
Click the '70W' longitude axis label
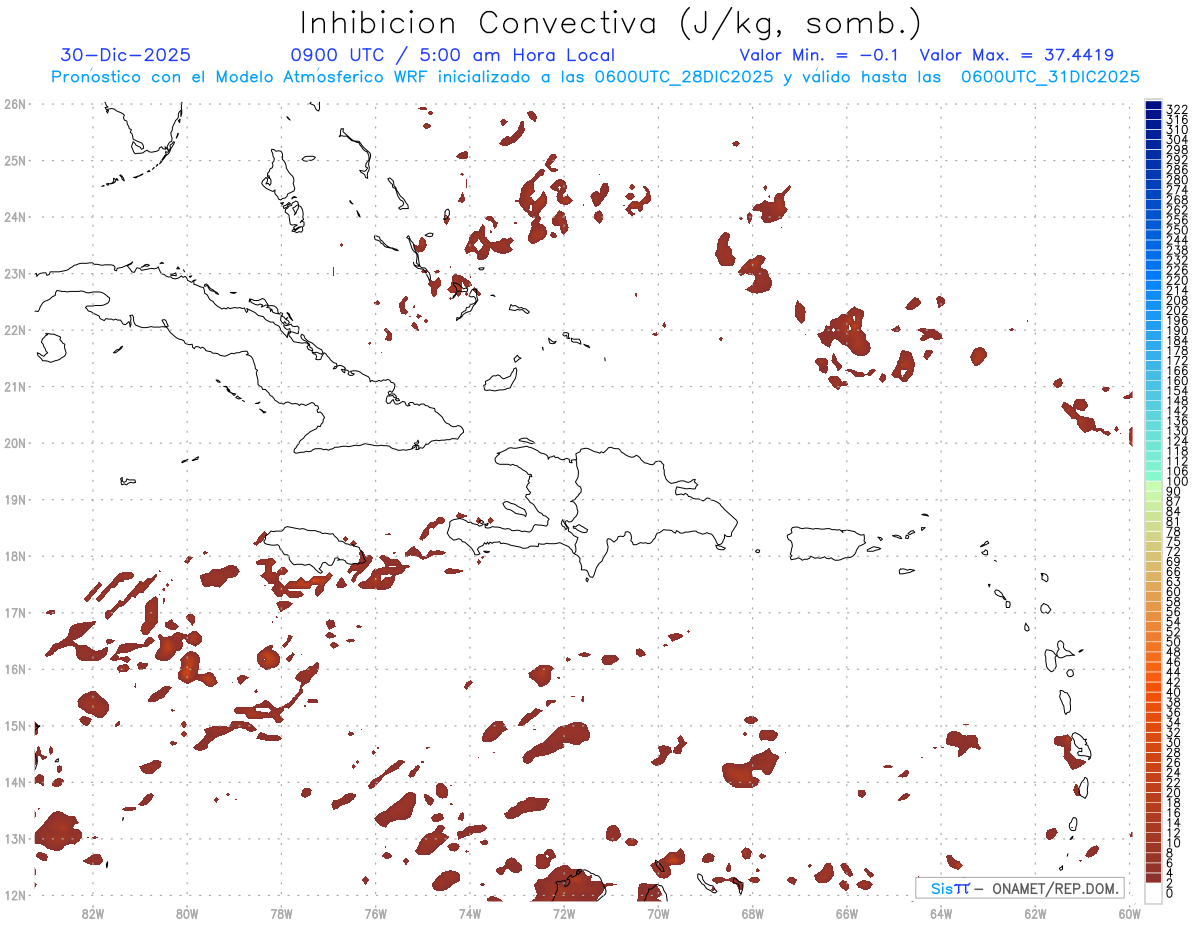[658, 912]
